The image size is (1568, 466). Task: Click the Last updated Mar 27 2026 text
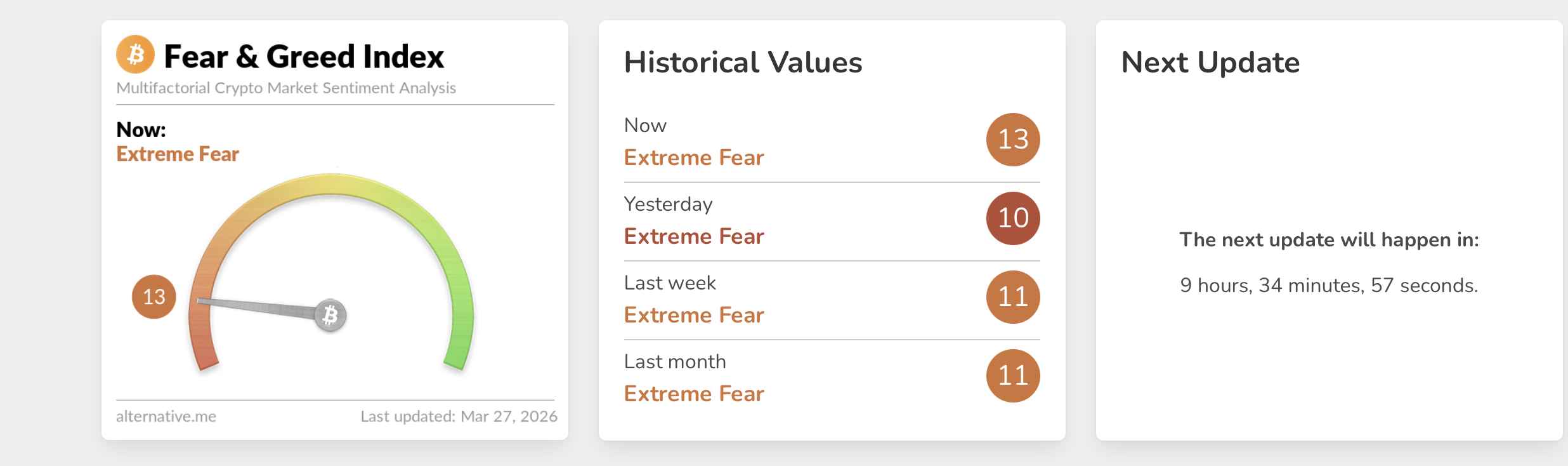point(459,416)
